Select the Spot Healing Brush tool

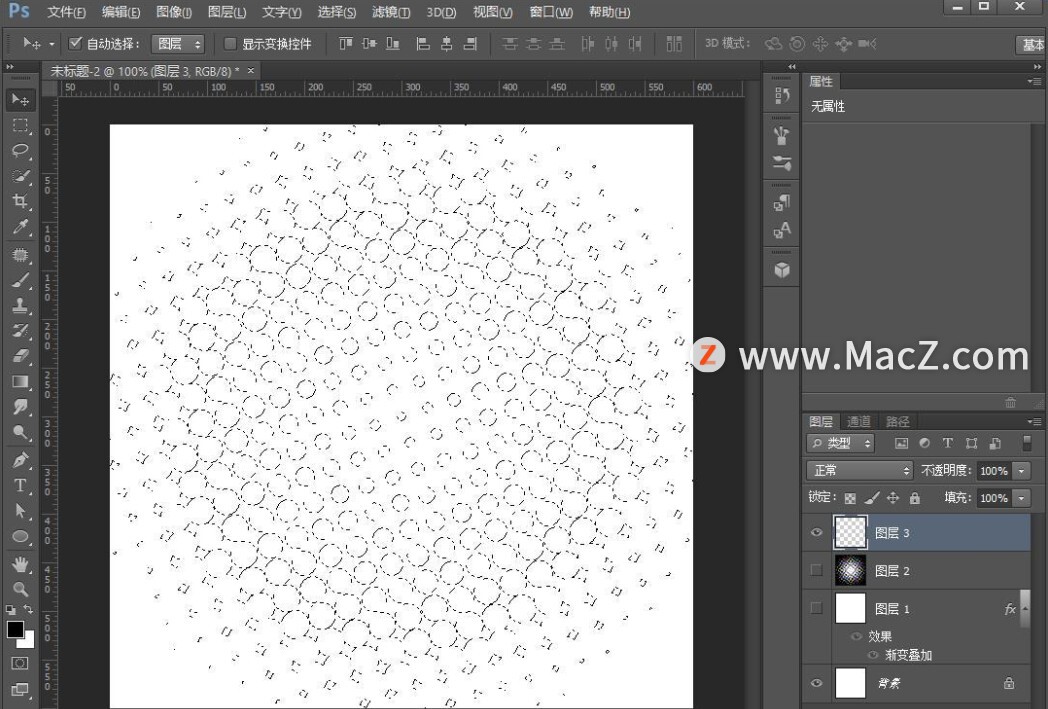pos(20,255)
